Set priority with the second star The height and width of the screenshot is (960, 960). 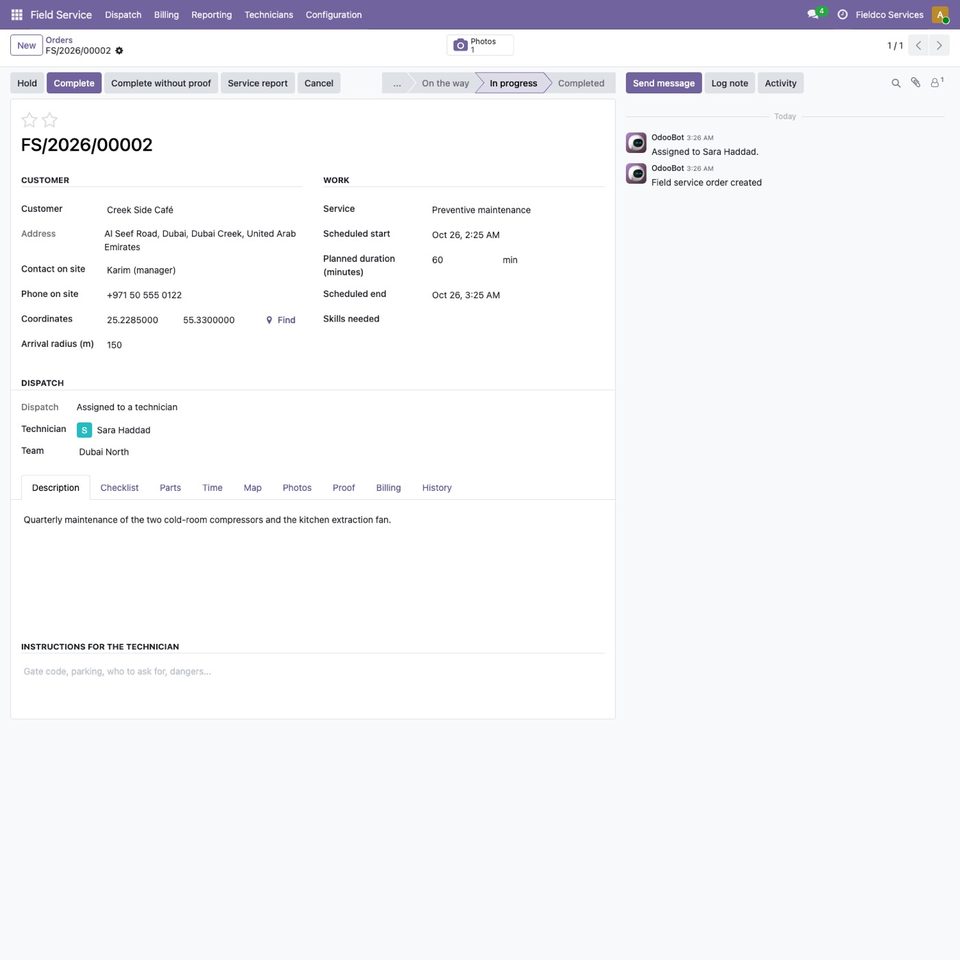(x=50, y=120)
